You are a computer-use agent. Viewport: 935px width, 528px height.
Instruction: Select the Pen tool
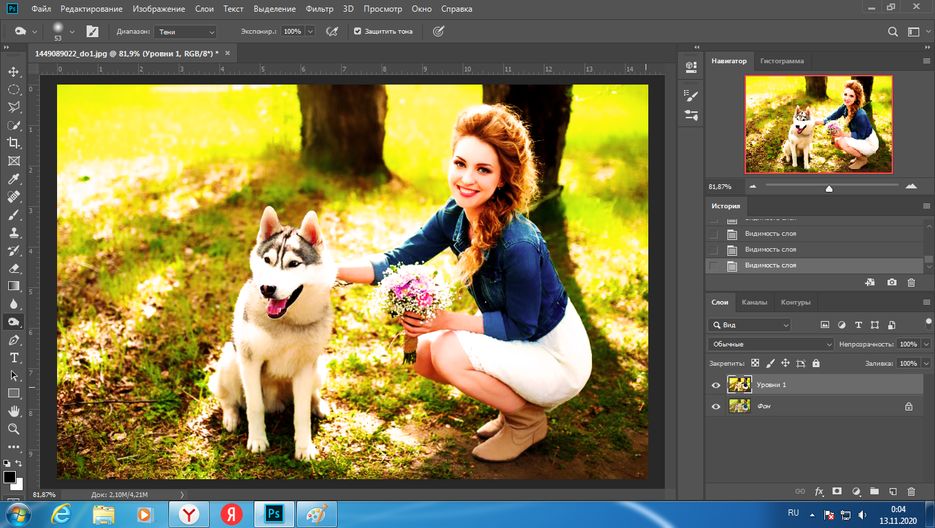pos(13,340)
